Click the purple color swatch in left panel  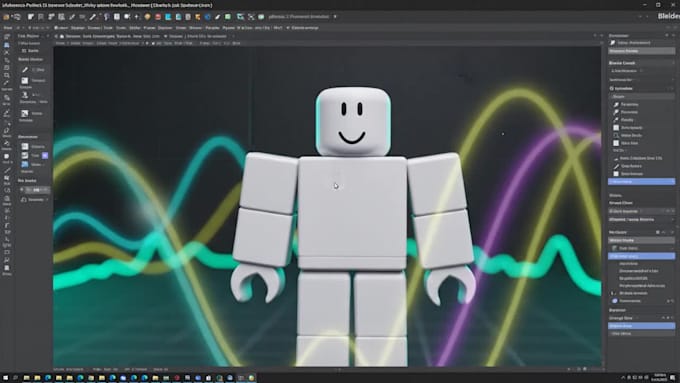(45, 156)
